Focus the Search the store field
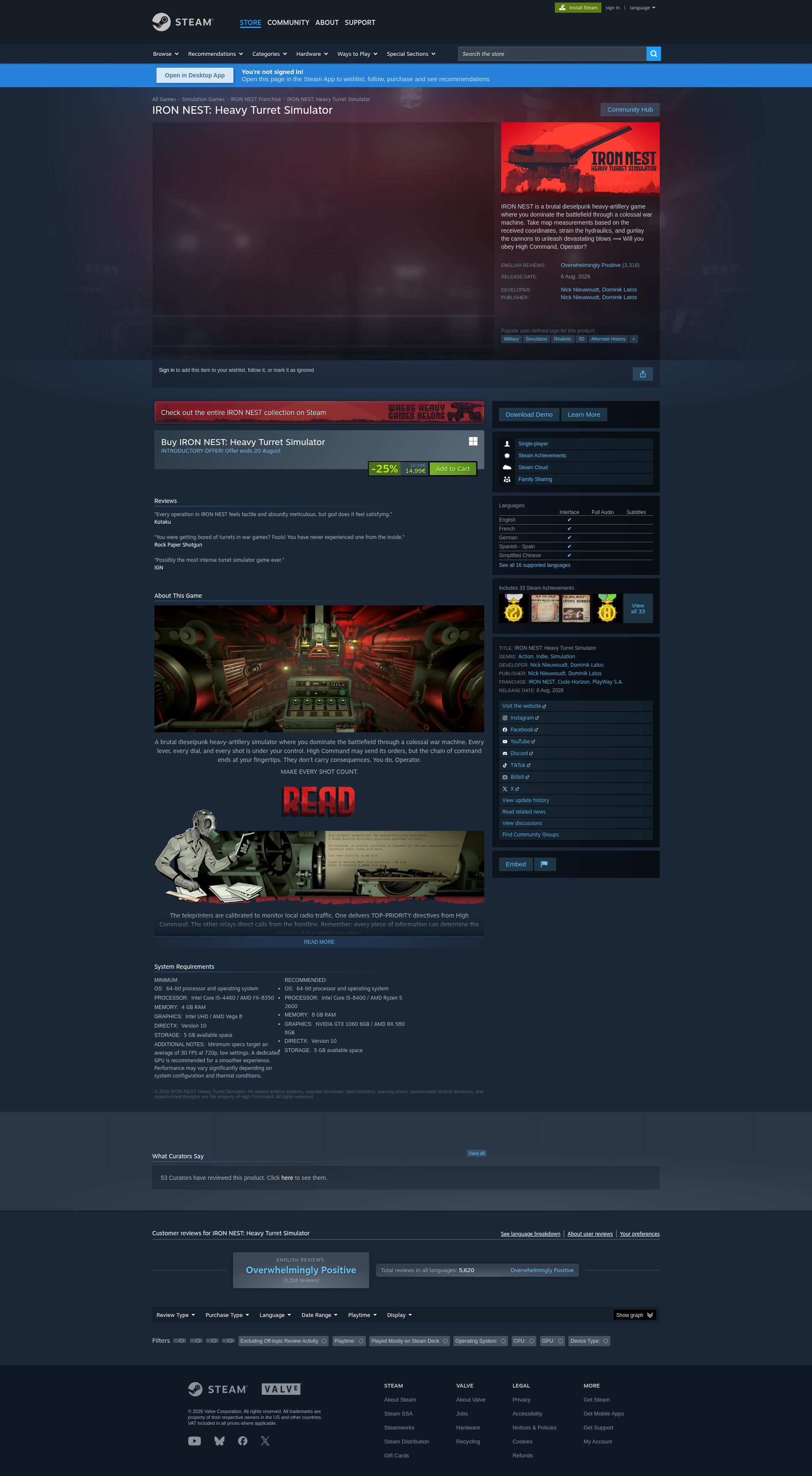This screenshot has height=1476, width=812. (x=552, y=54)
